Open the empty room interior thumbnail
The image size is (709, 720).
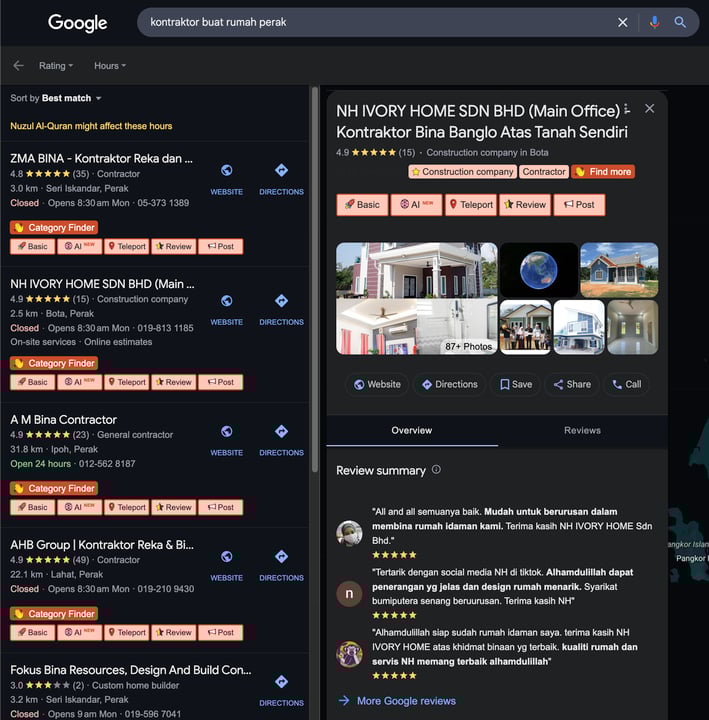632,327
